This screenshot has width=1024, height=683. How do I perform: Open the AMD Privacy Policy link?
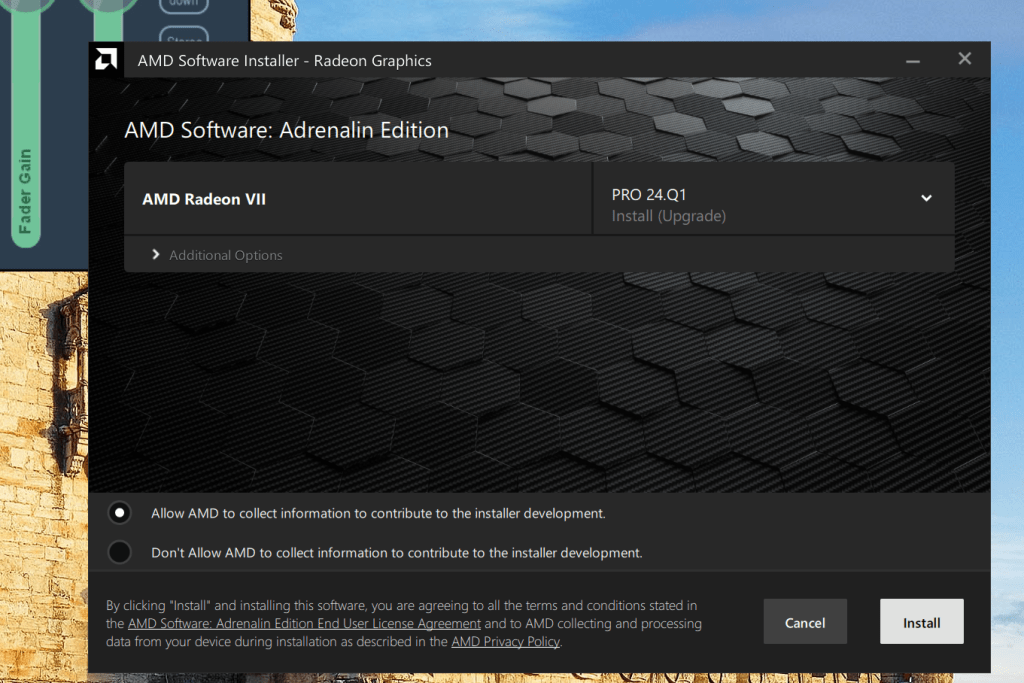point(505,642)
